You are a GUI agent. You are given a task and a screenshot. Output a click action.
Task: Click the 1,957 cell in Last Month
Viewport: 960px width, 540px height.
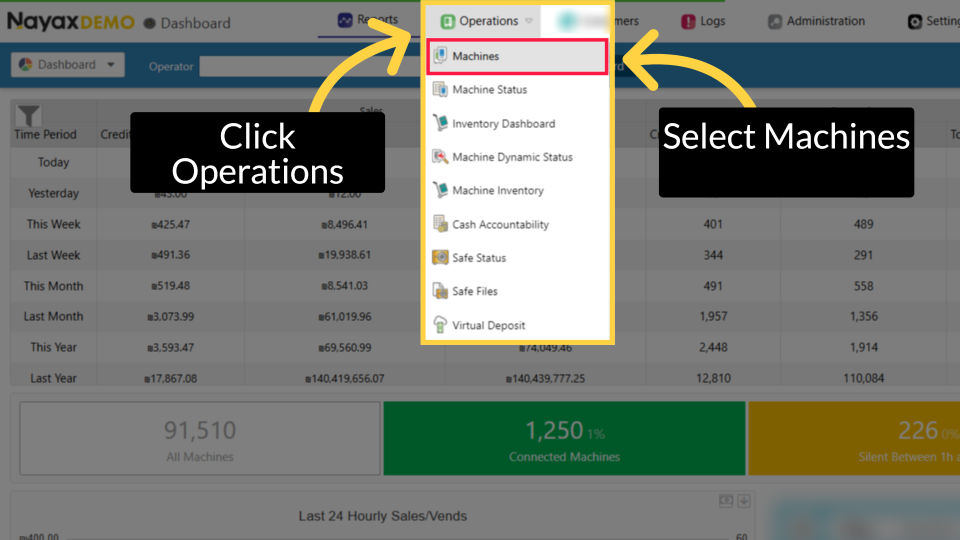(713, 317)
